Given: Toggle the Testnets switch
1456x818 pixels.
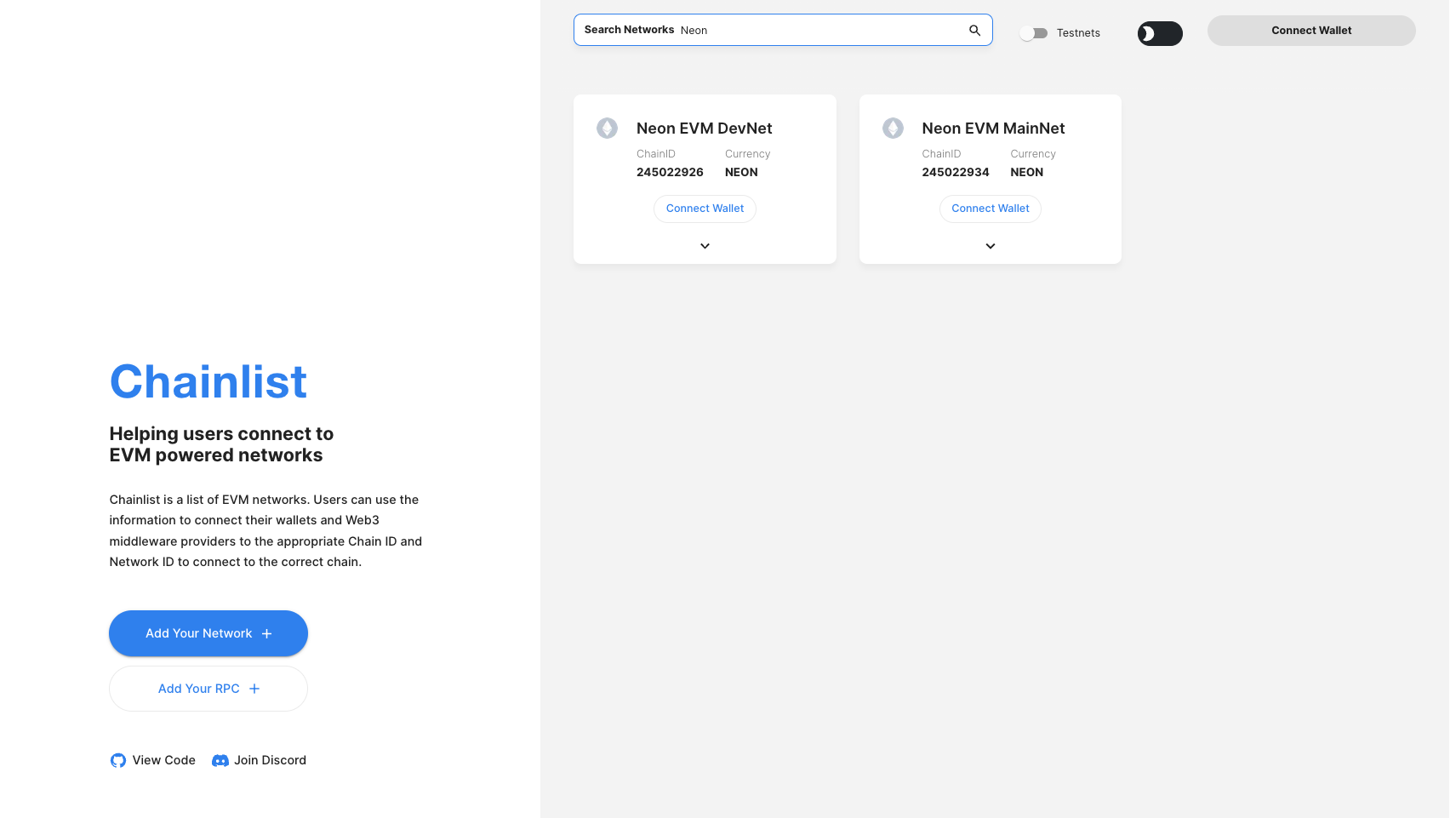Looking at the screenshot, I should tap(1034, 33).
